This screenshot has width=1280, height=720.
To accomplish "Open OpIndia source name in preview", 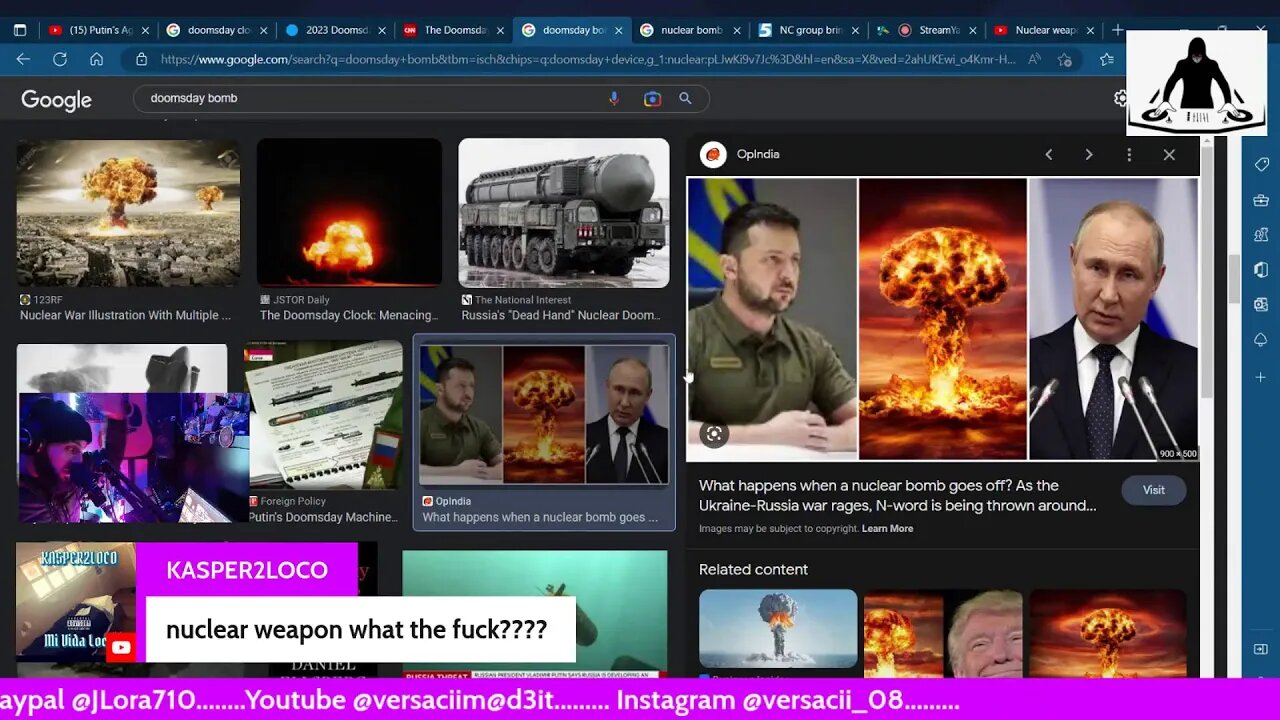I will coord(758,154).
